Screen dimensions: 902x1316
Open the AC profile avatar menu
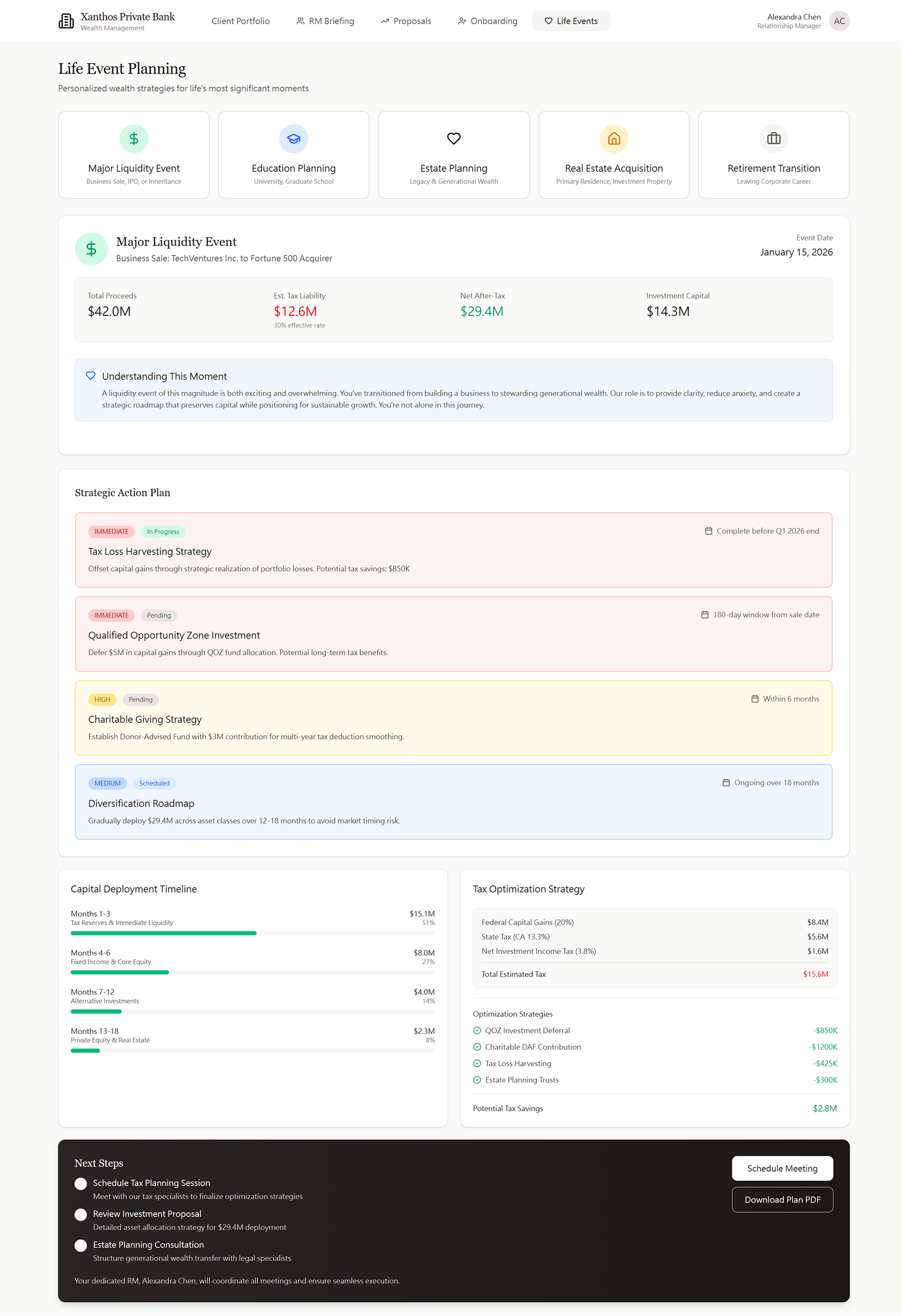(x=839, y=21)
